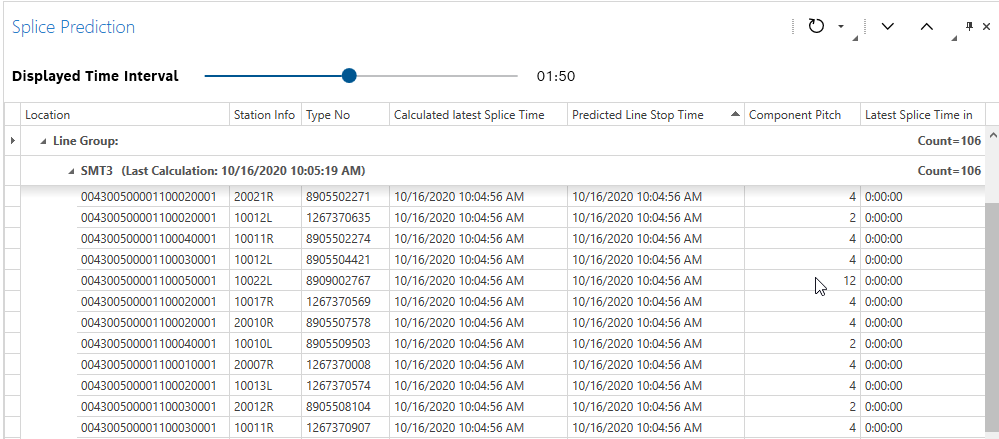The image size is (999, 439).
Task: Click Latest Splice Time in column header
Action: coord(923,115)
